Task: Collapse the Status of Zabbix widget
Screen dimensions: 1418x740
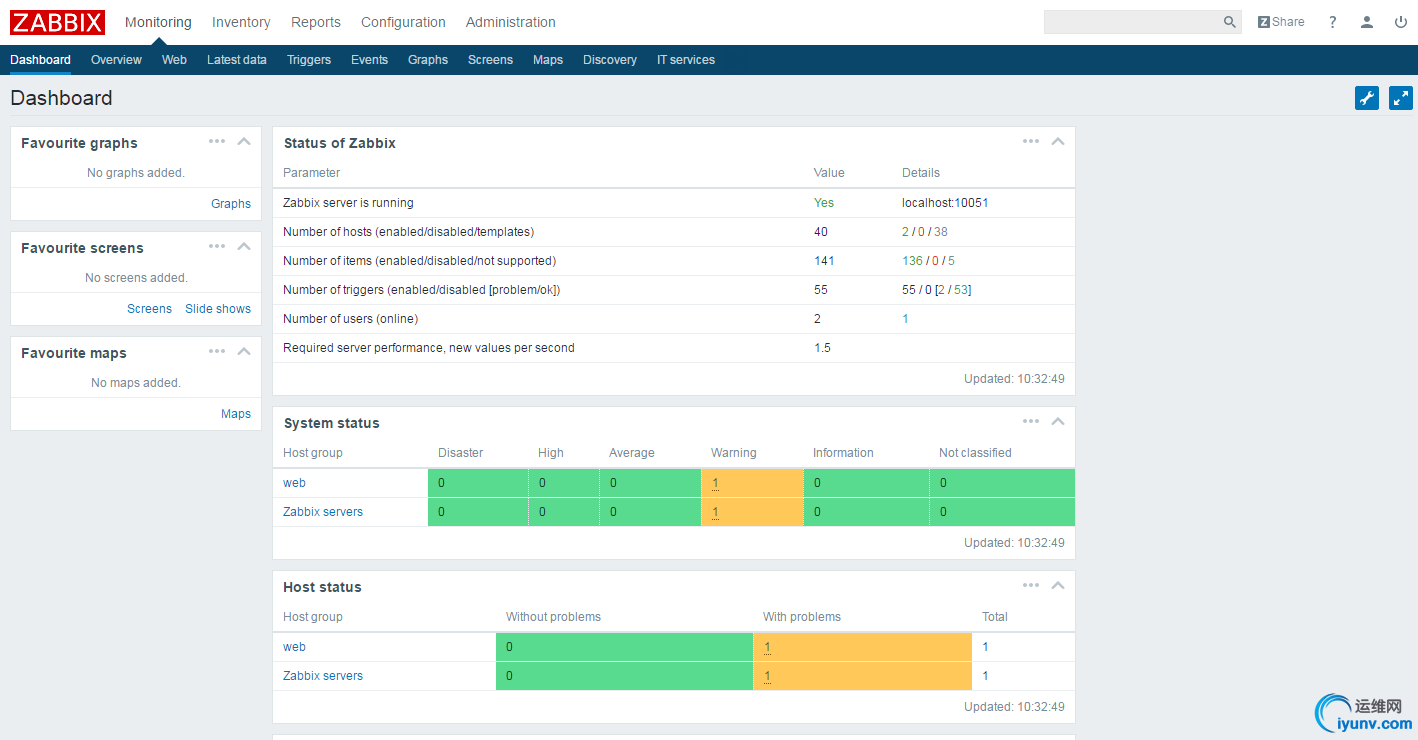Action: click(x=1057, y=141)
